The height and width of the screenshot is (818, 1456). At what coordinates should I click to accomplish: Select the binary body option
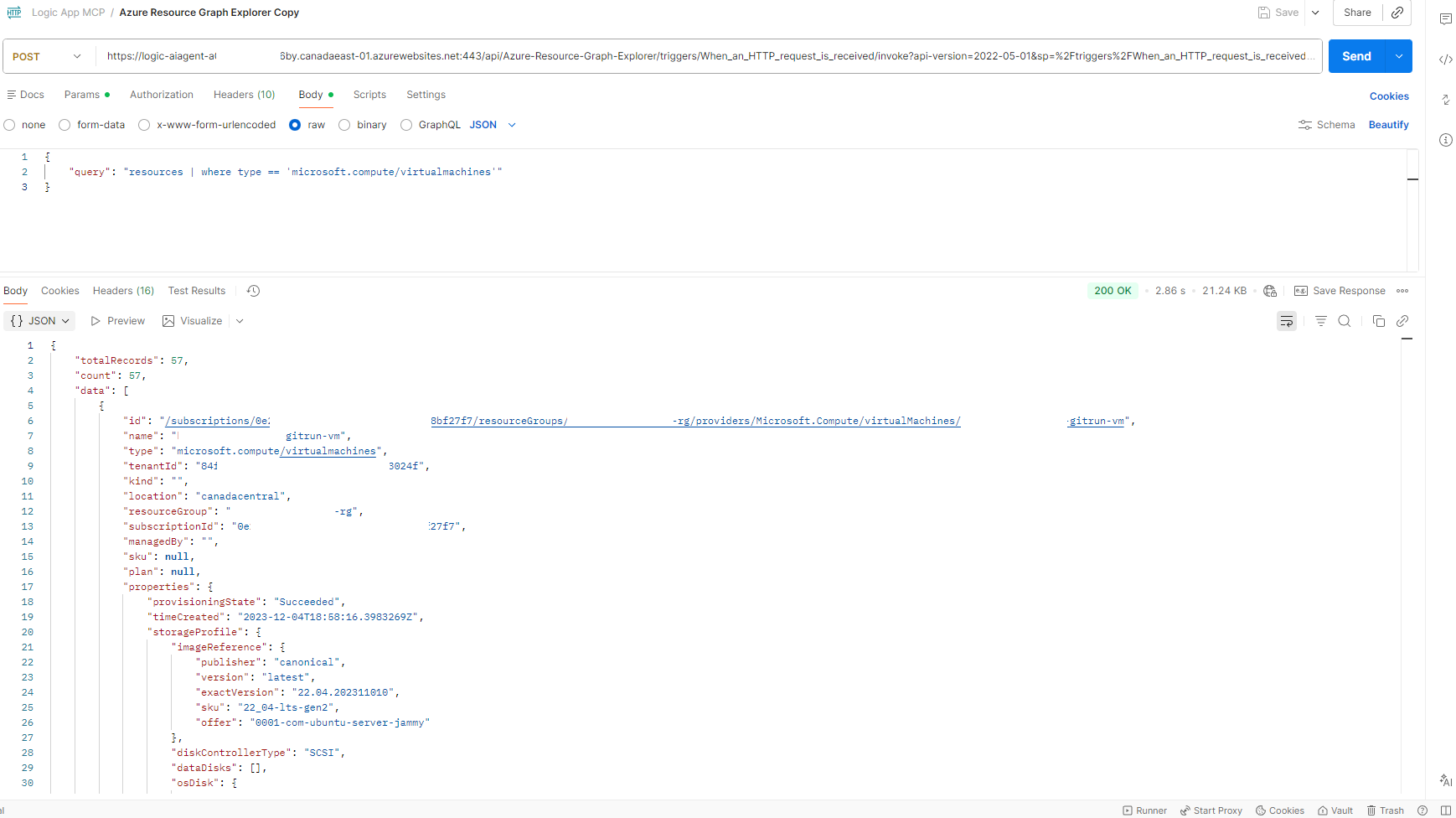click(344, 125)
